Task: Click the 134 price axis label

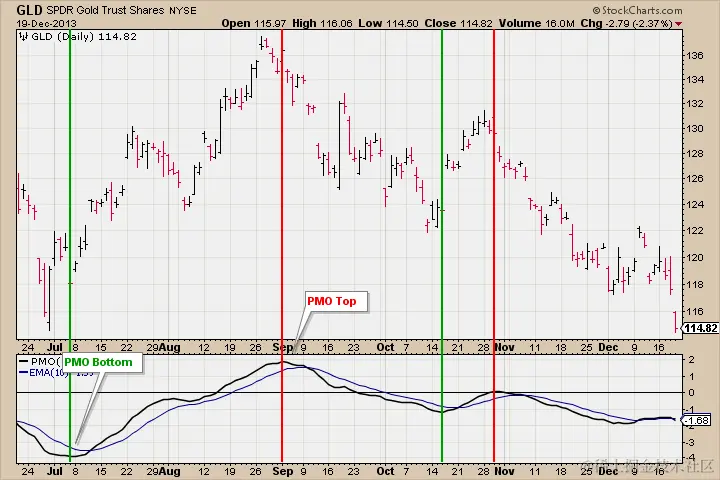Action: click(695, 79)
